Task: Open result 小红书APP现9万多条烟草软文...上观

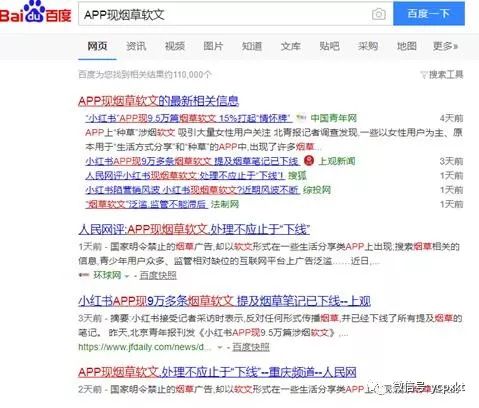Action: [x=224, y=301]
